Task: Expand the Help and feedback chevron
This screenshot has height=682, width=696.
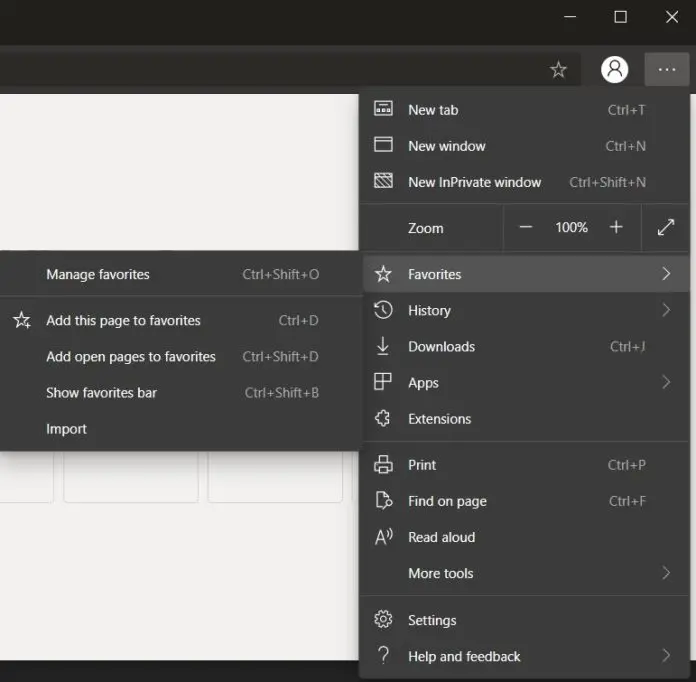Action: pos(665,656)
